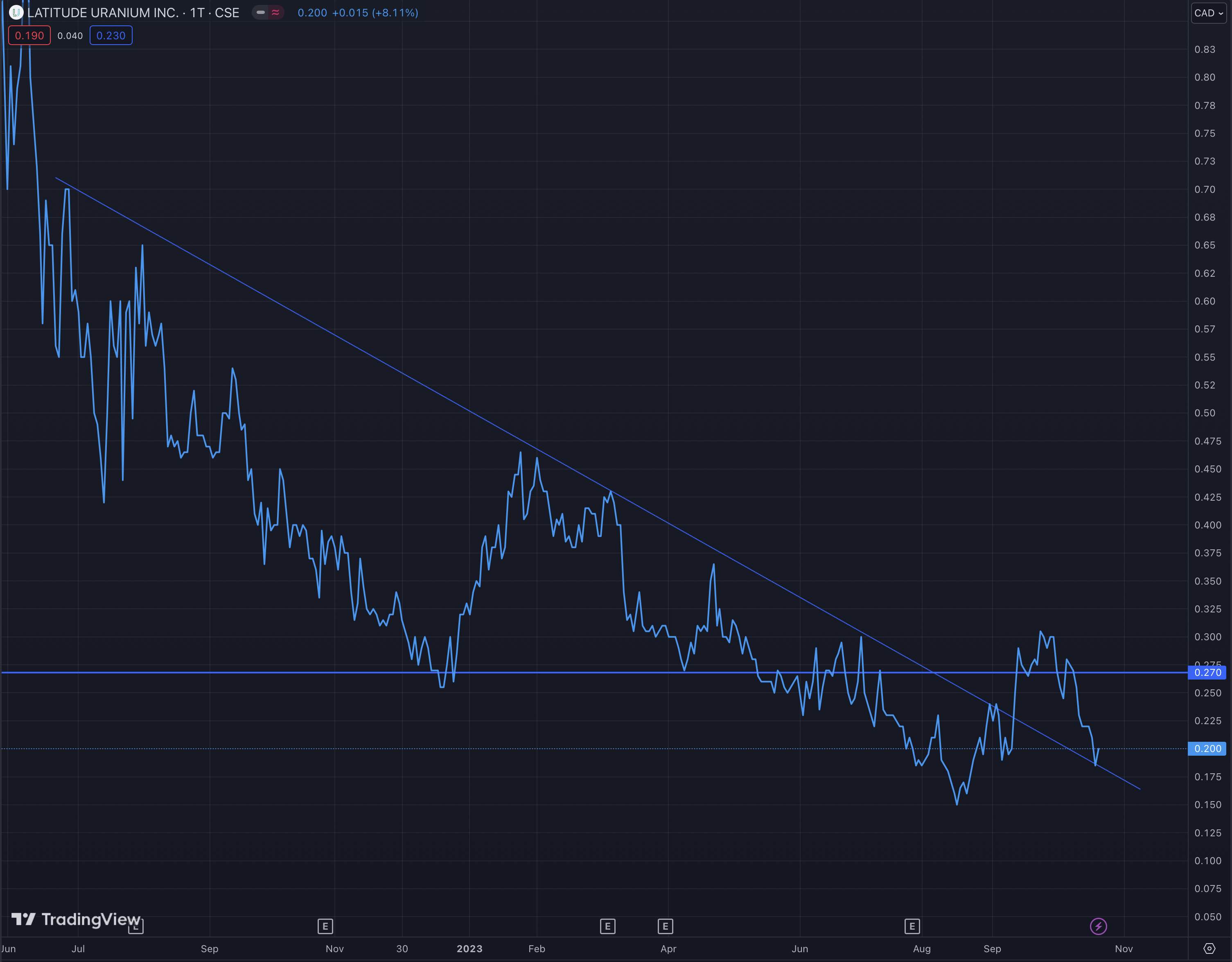Screen dimensions: 1232x962
Task: Click the 2023 label on time axis
Action: tap(469, 948)
